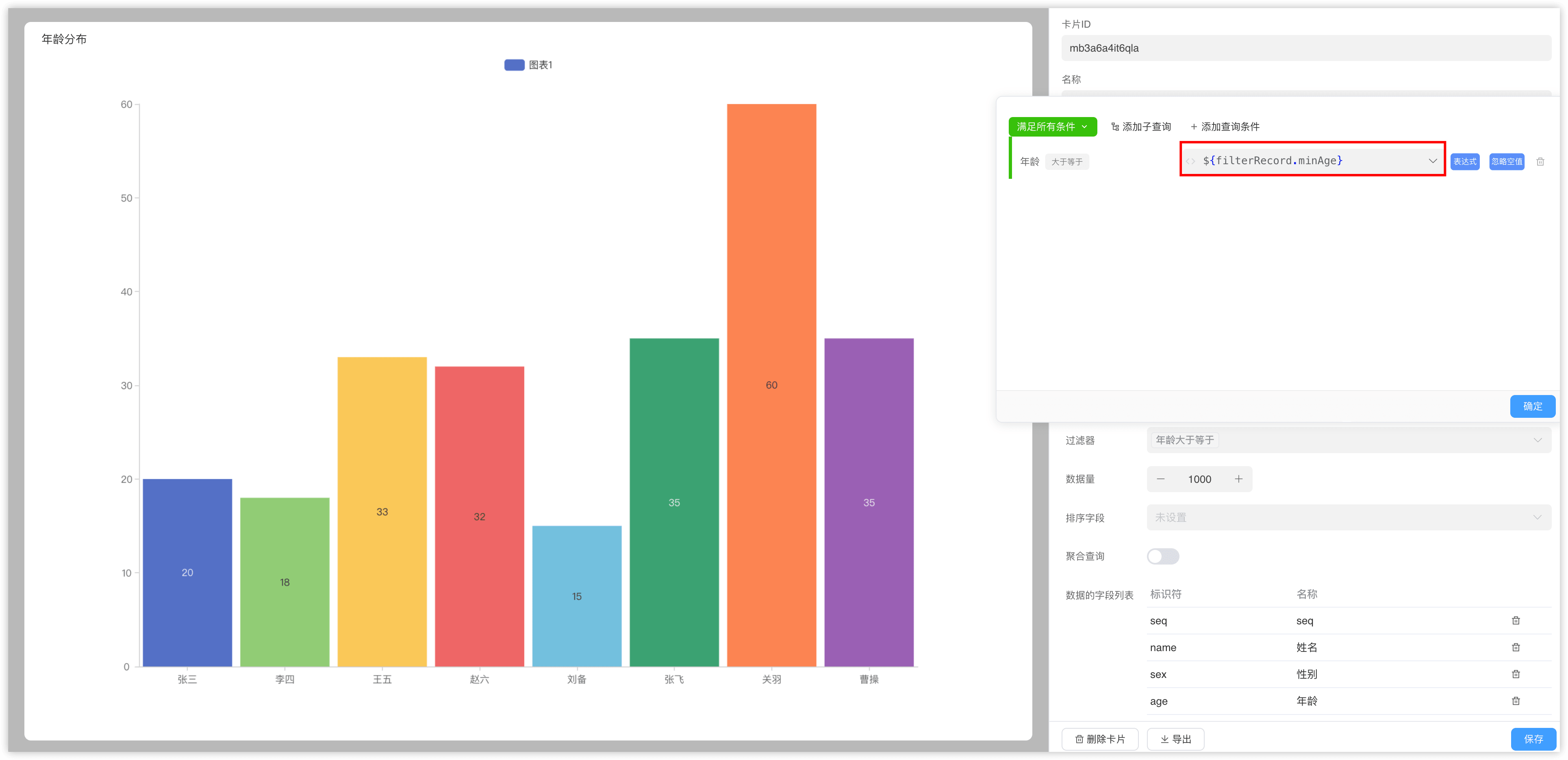This screenshot has width=1568, height=760.
Task: Toggle the 忽略空值 option tag
Action: [1507, 162]
